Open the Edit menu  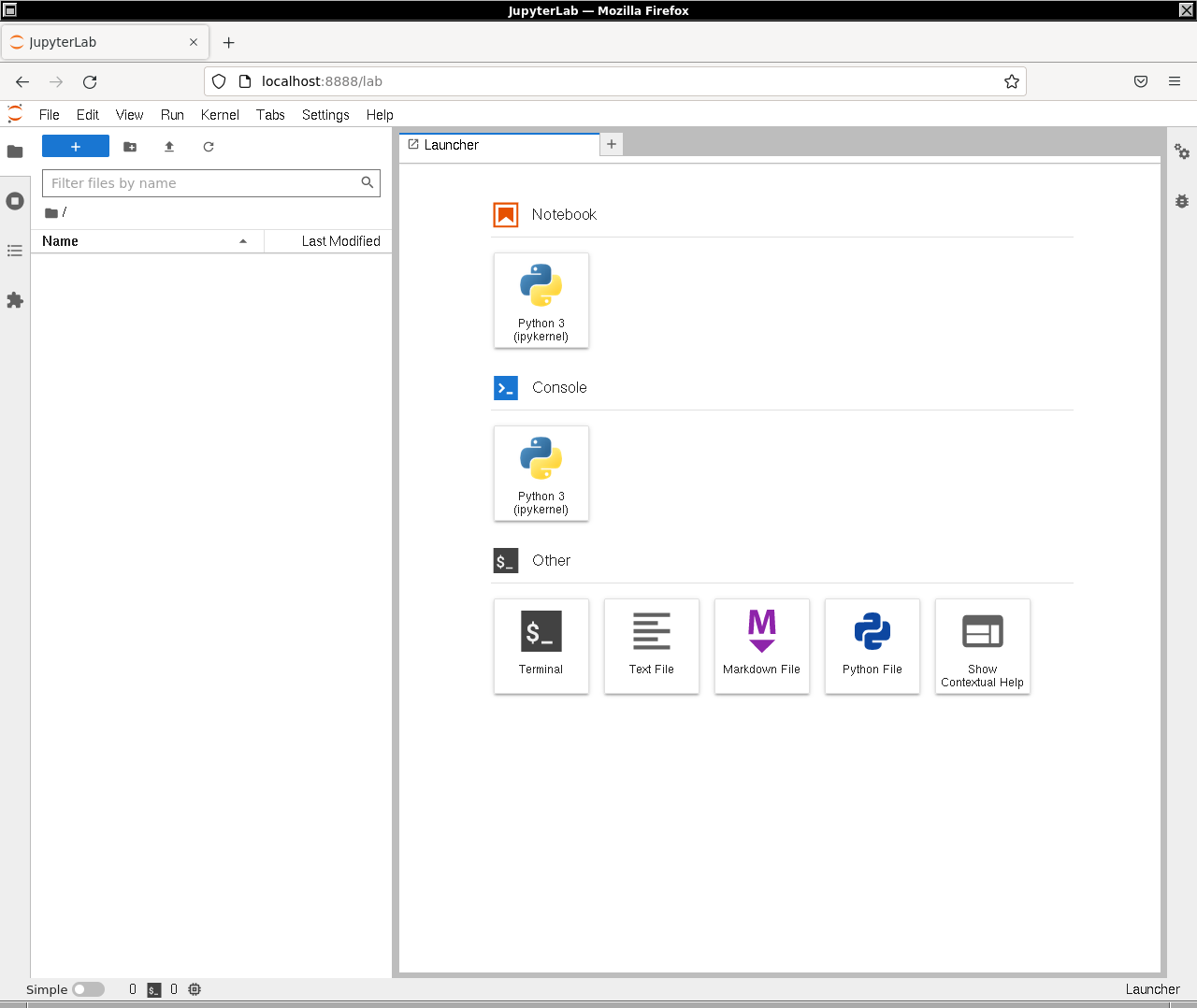(88, 115)
